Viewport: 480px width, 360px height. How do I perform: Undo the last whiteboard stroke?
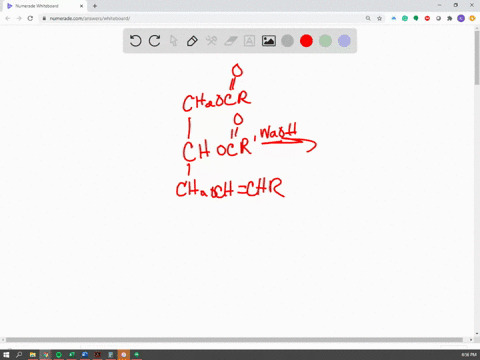click(135, 41)
